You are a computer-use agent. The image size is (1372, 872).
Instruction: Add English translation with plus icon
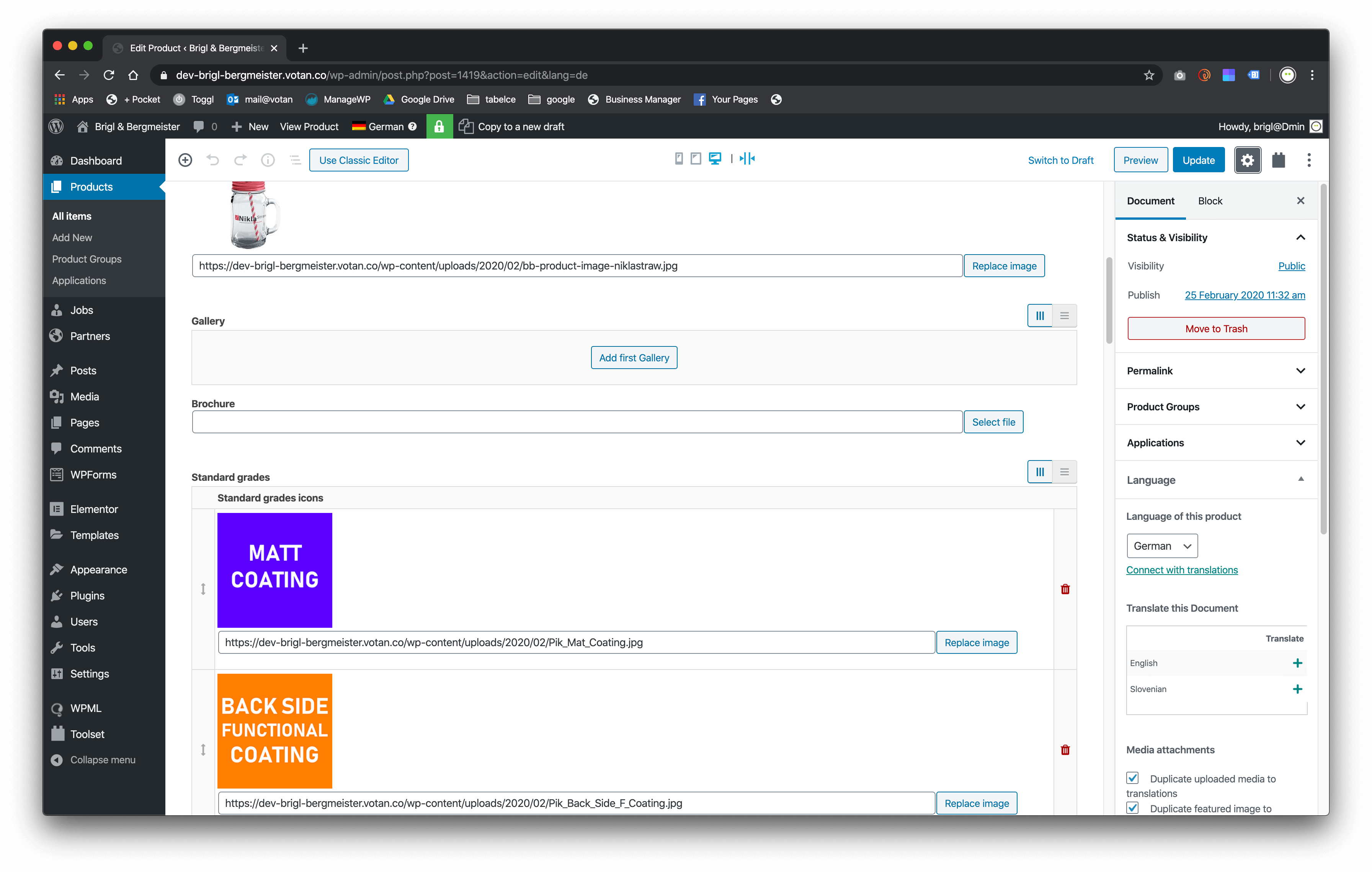[x=1297, y=663]
